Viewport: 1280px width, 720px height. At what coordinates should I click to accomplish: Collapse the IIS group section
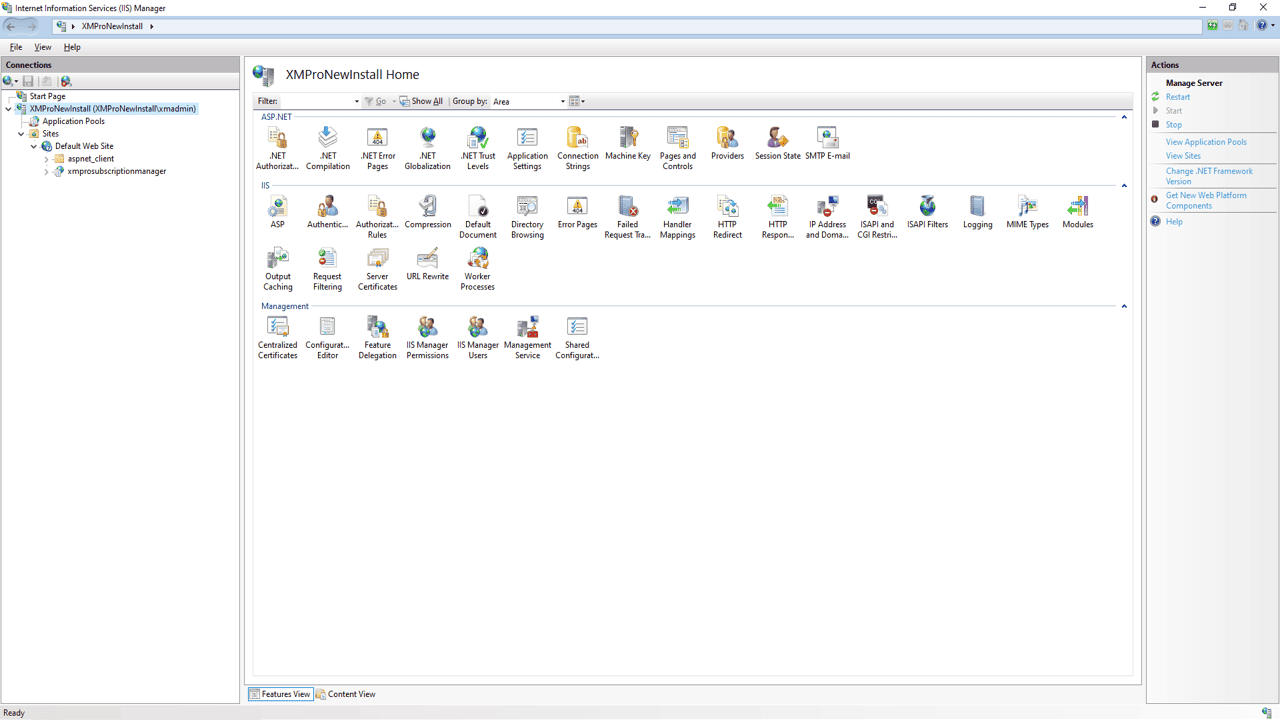click(1124, 186)
